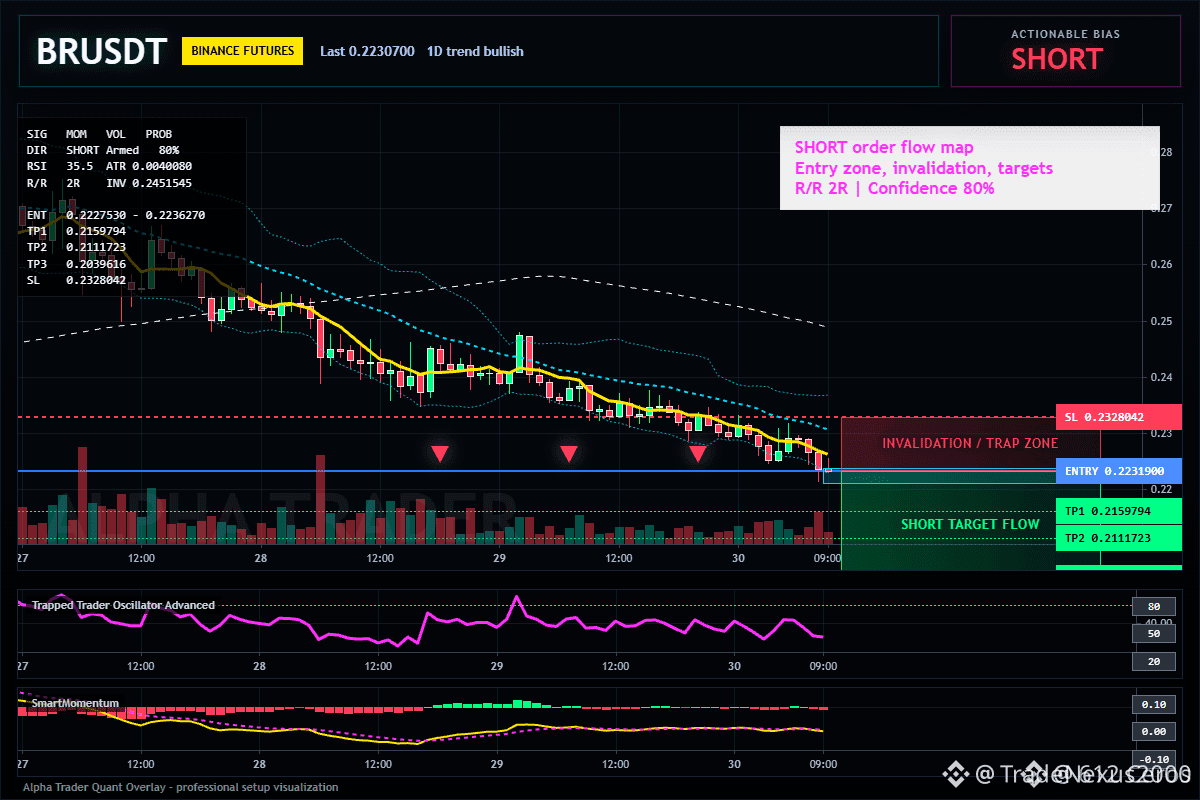Click the RSI 35.5 ATR 0.0040080 row

[109, 166]
